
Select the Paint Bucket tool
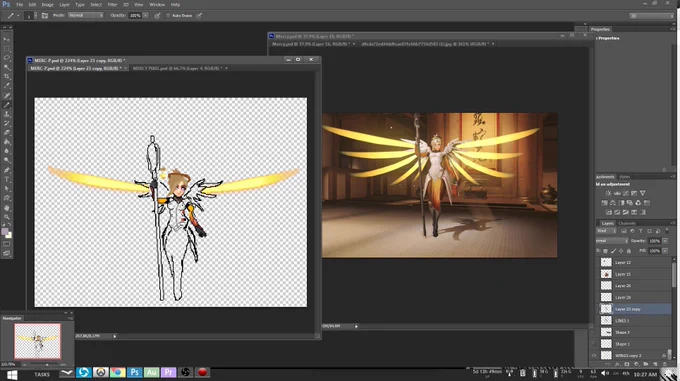(7, 142)
